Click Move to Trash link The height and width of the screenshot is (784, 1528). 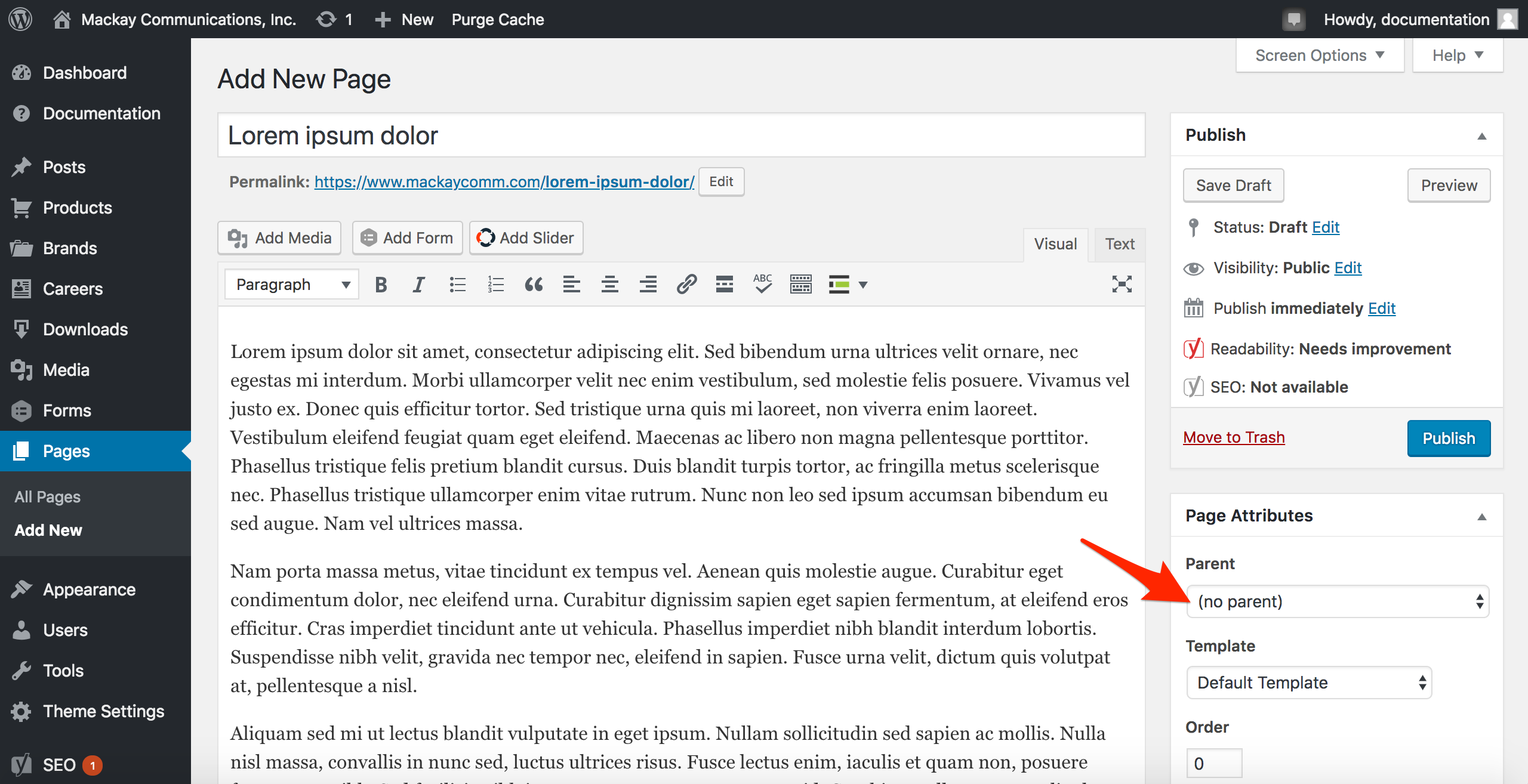[1234, 437]
